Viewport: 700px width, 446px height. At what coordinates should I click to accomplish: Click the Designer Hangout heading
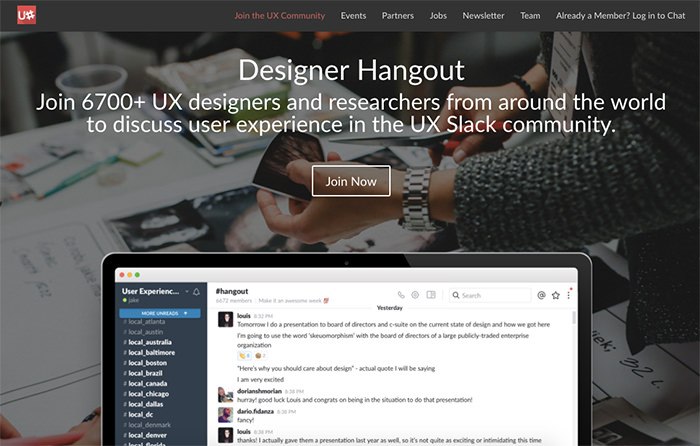click(351, 70)
